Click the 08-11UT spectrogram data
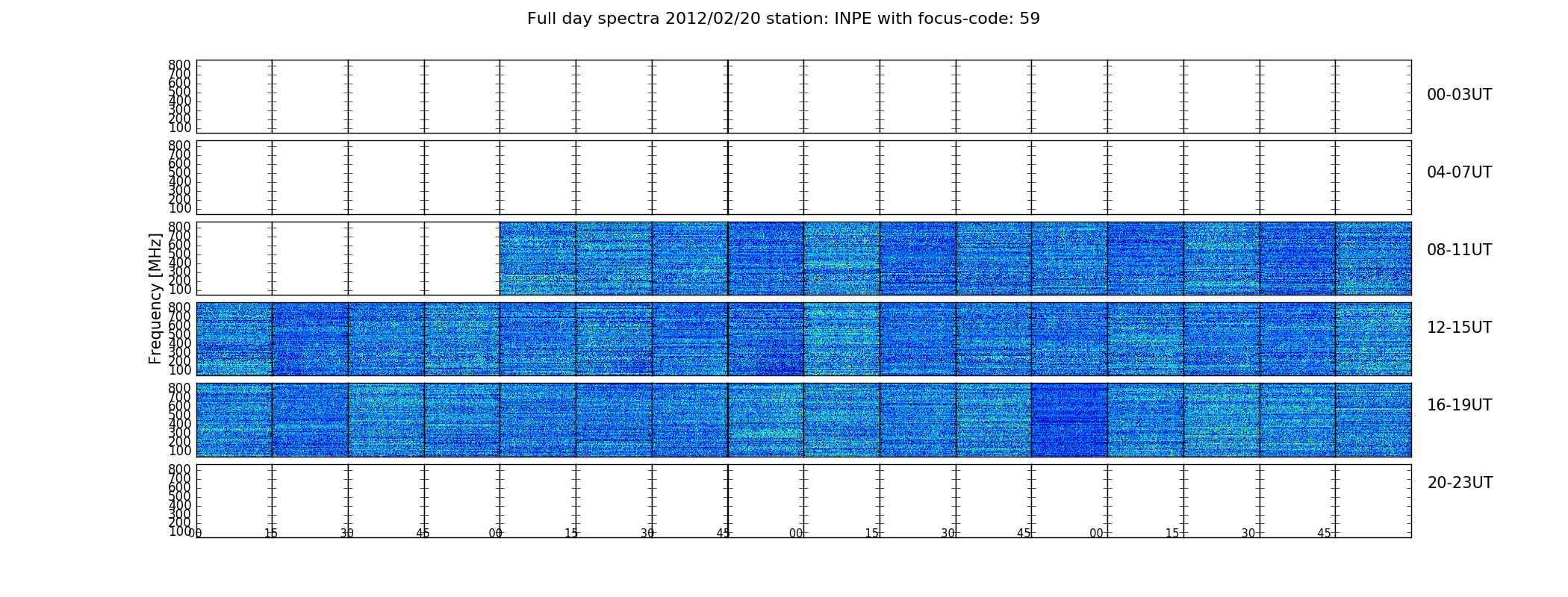1568x597 pixels. coord(956,258)
